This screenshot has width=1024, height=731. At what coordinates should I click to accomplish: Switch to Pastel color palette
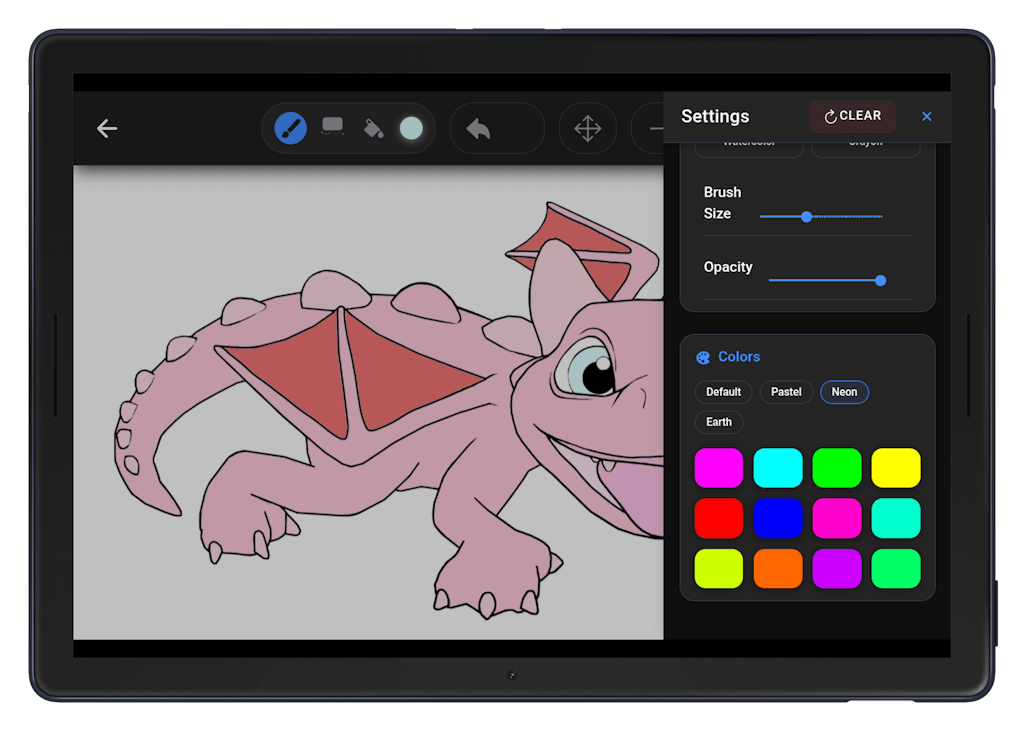coord(786,392)
